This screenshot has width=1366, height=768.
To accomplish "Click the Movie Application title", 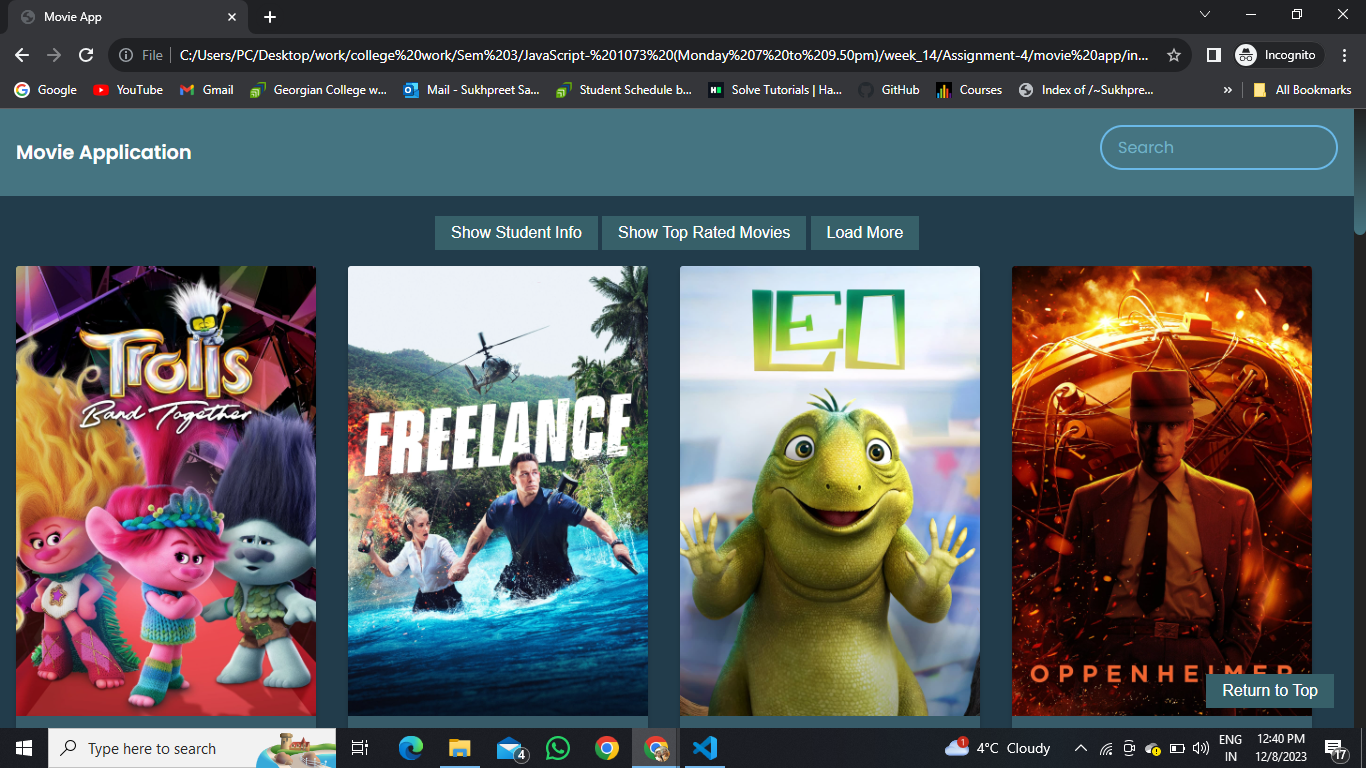I will pos(104,152).
